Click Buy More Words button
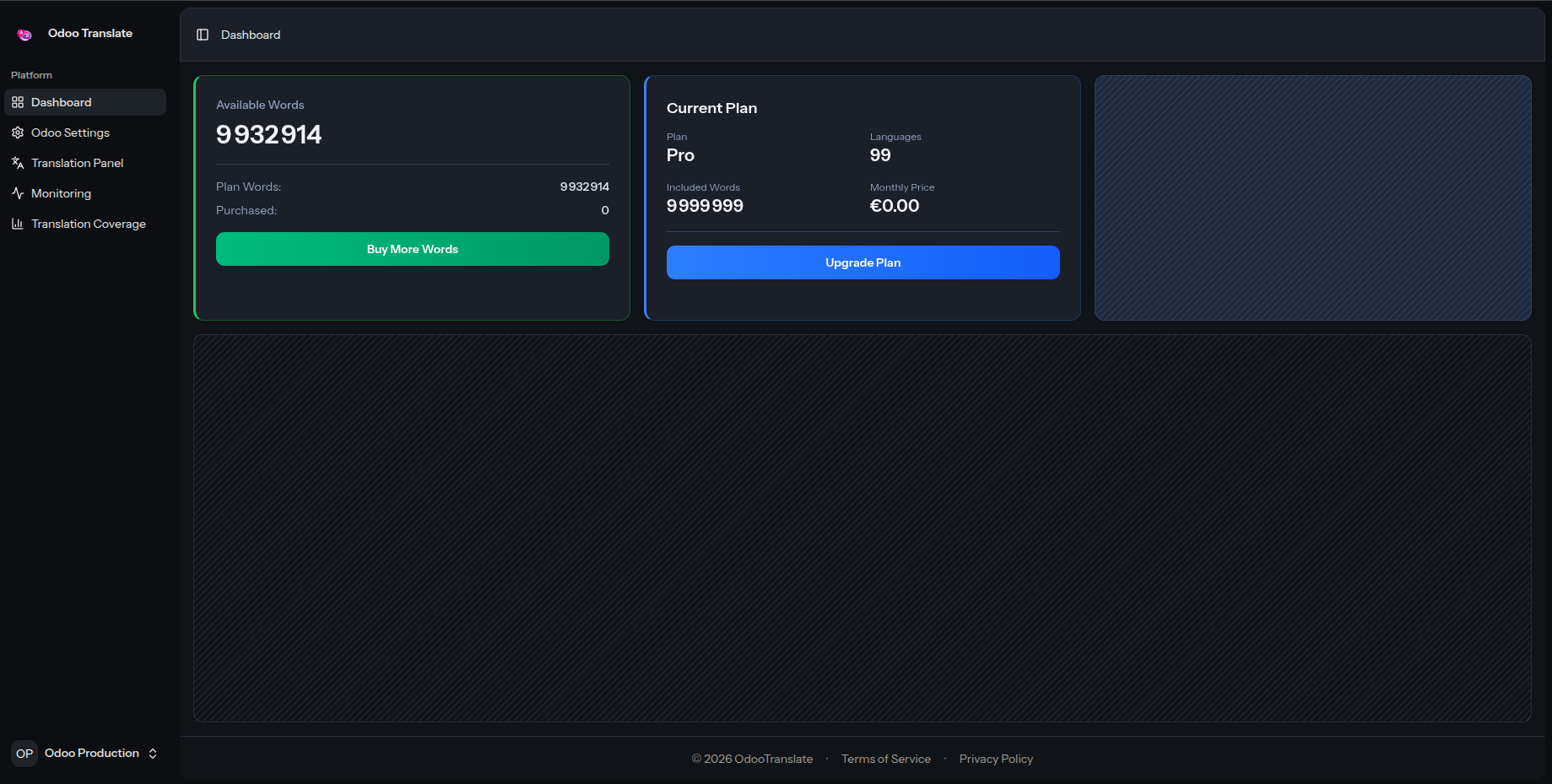Screen dimensions: 1552x784 [413, 249]
